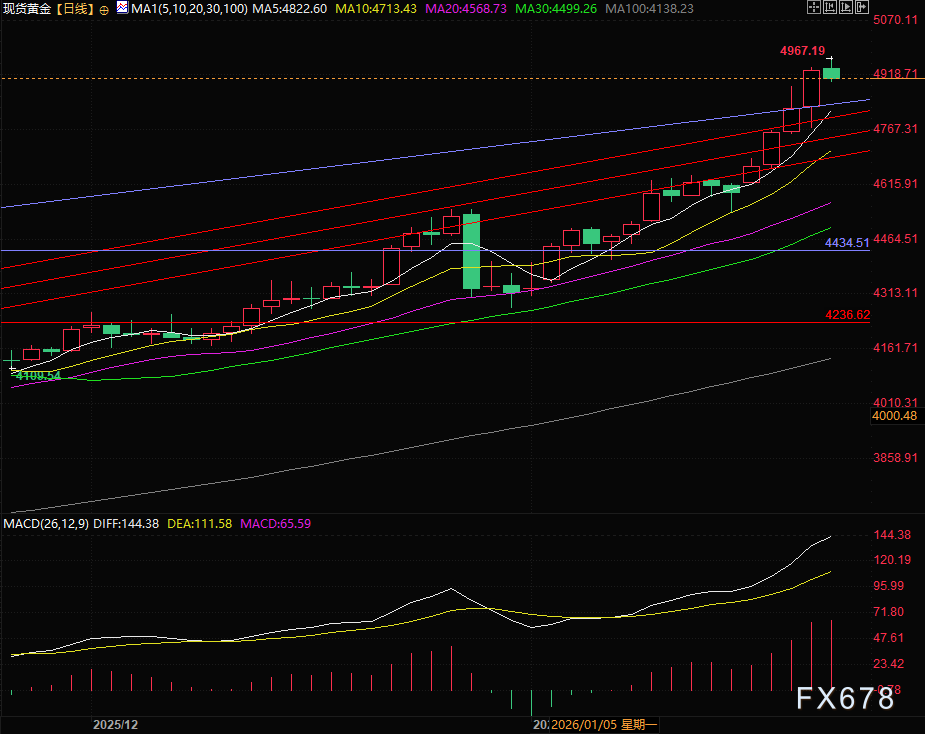
Task: Click the MA100:4138.23 value
Action: [x=650, y=9]
